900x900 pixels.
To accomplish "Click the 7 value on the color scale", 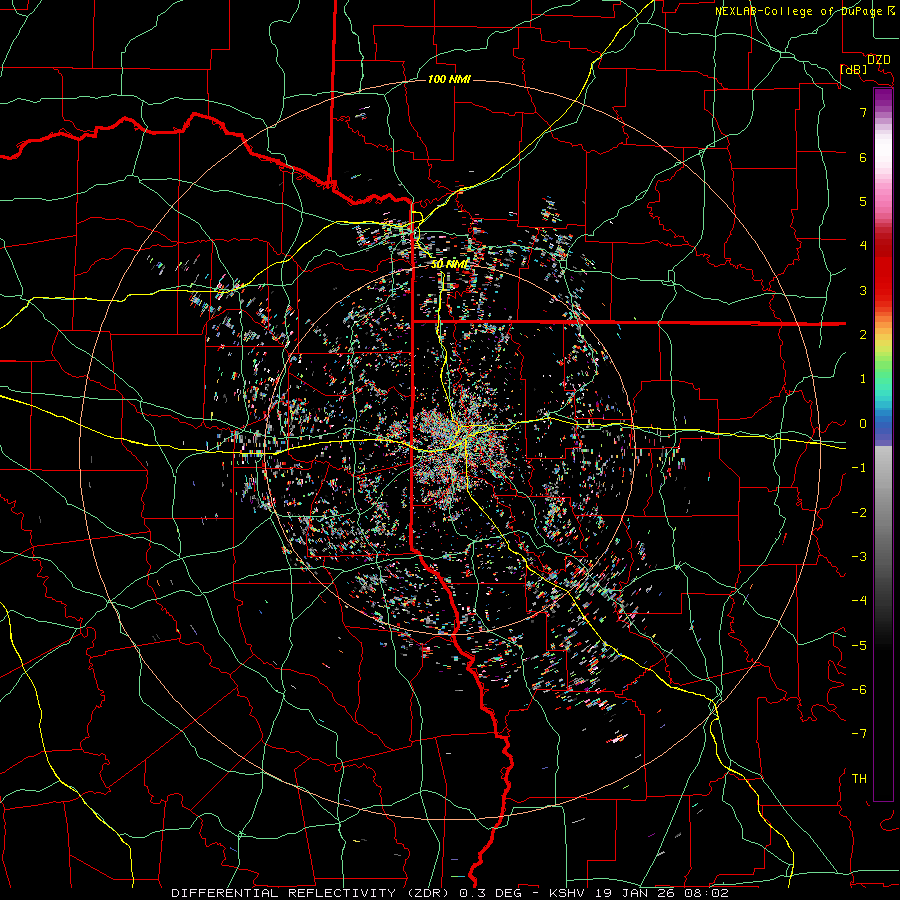I will [863, 112].
